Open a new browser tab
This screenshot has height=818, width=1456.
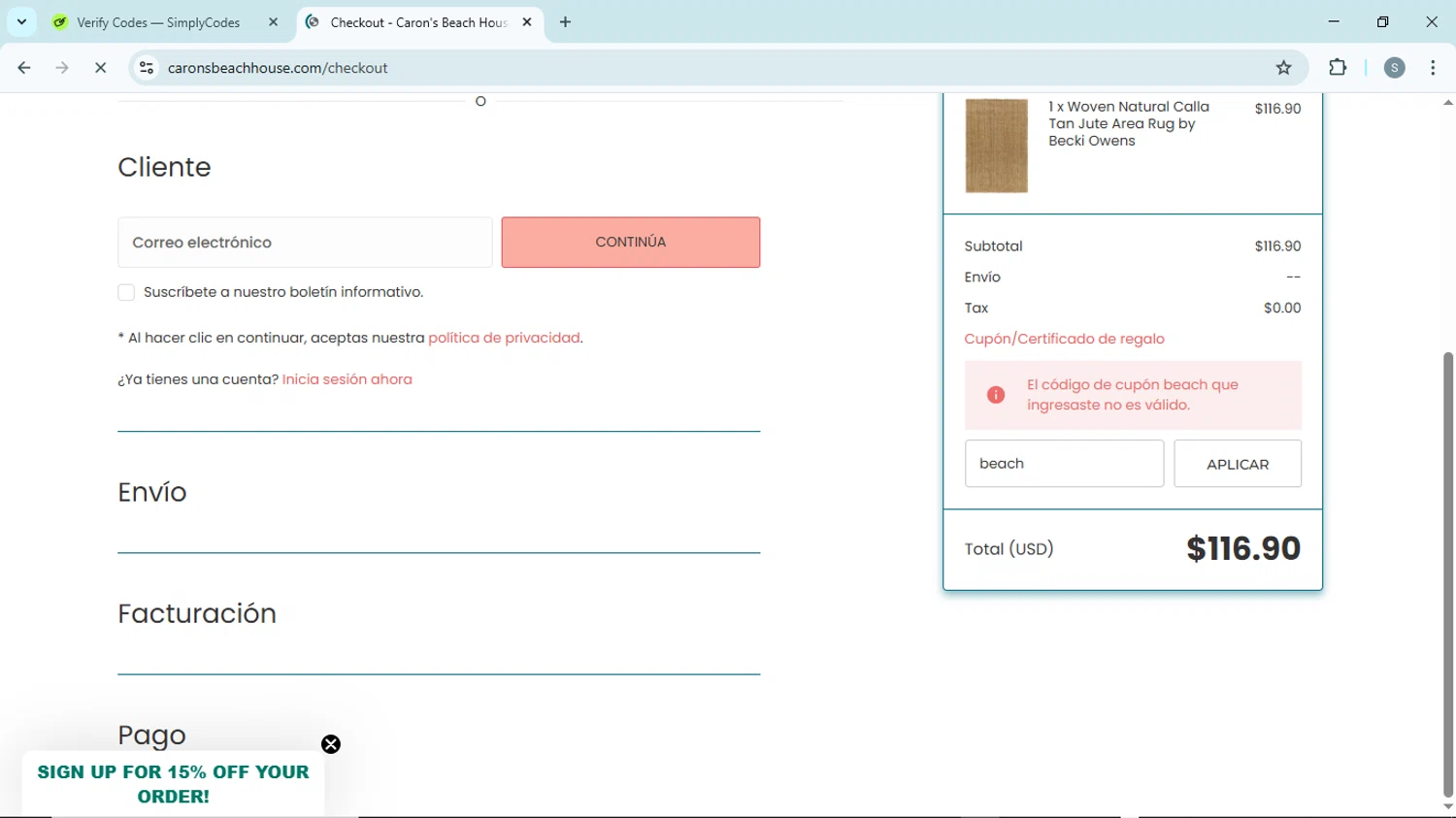[565, 22]
